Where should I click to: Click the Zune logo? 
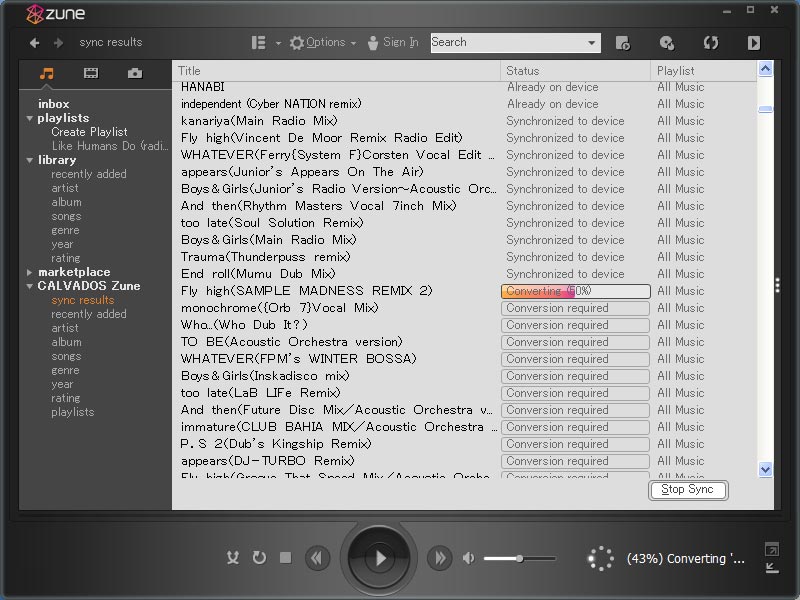coord(56,14)
